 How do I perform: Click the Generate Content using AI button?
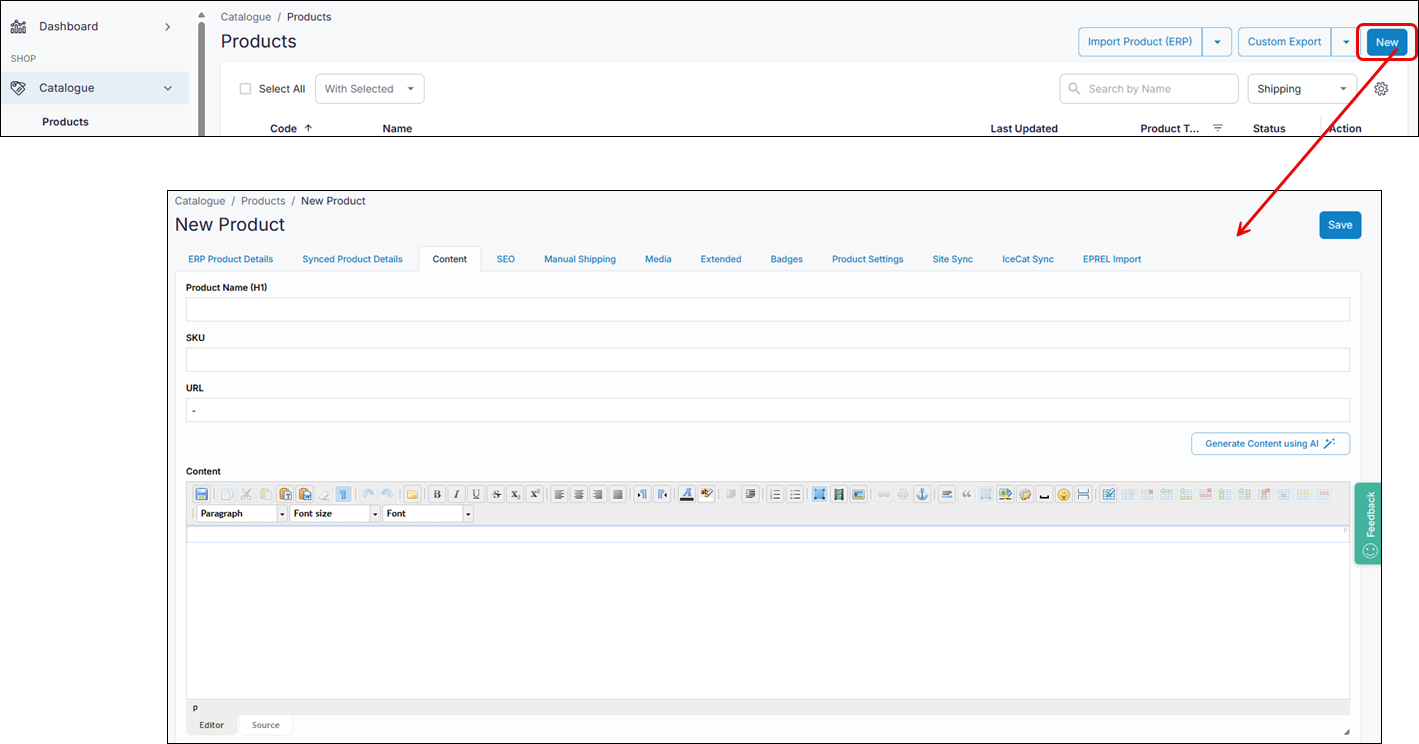click(x=1270, y=444)
